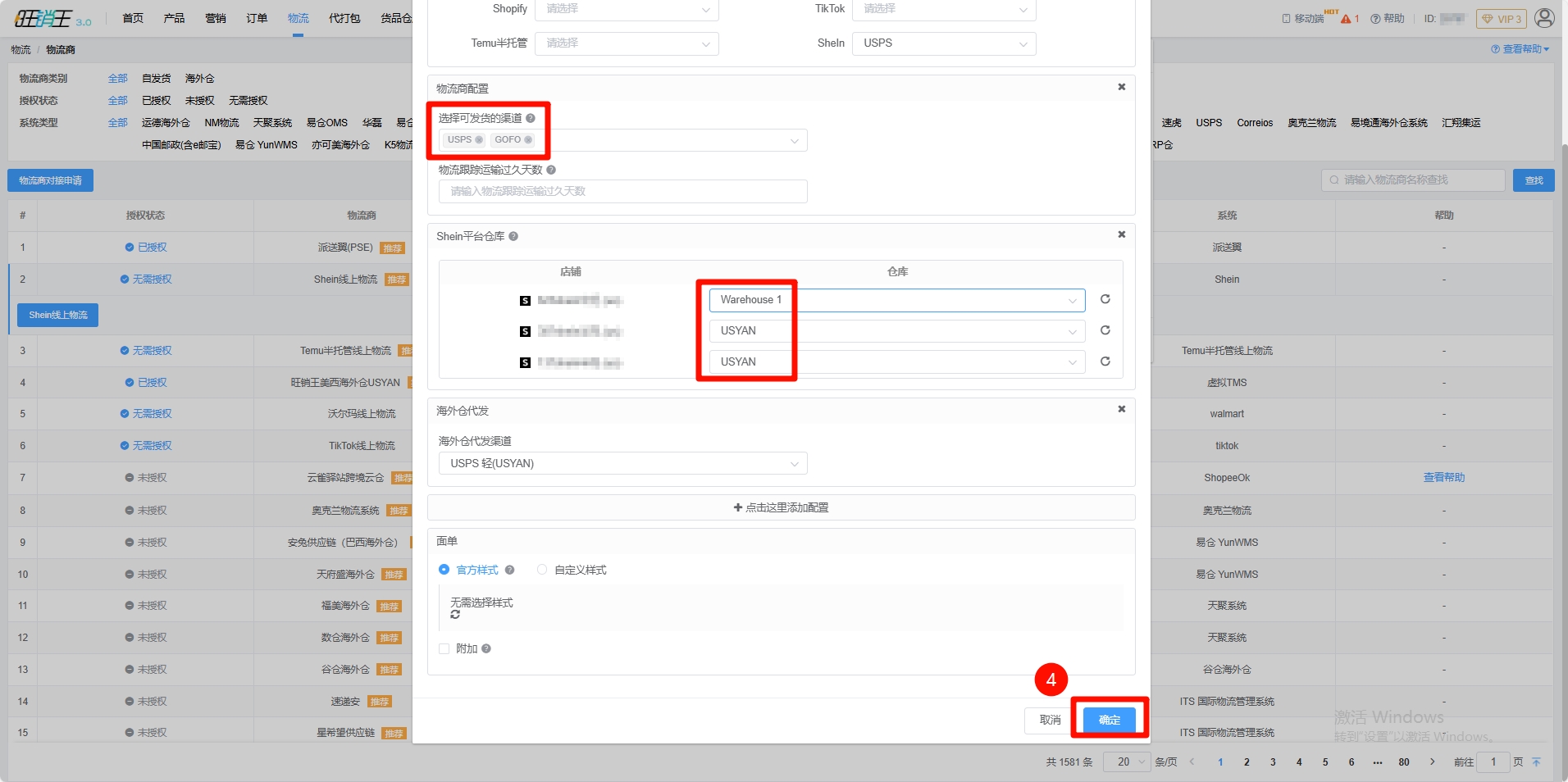Select the 官方样式 radio option
This screenshot has width=1568, height=782.
tap(444, 570)
